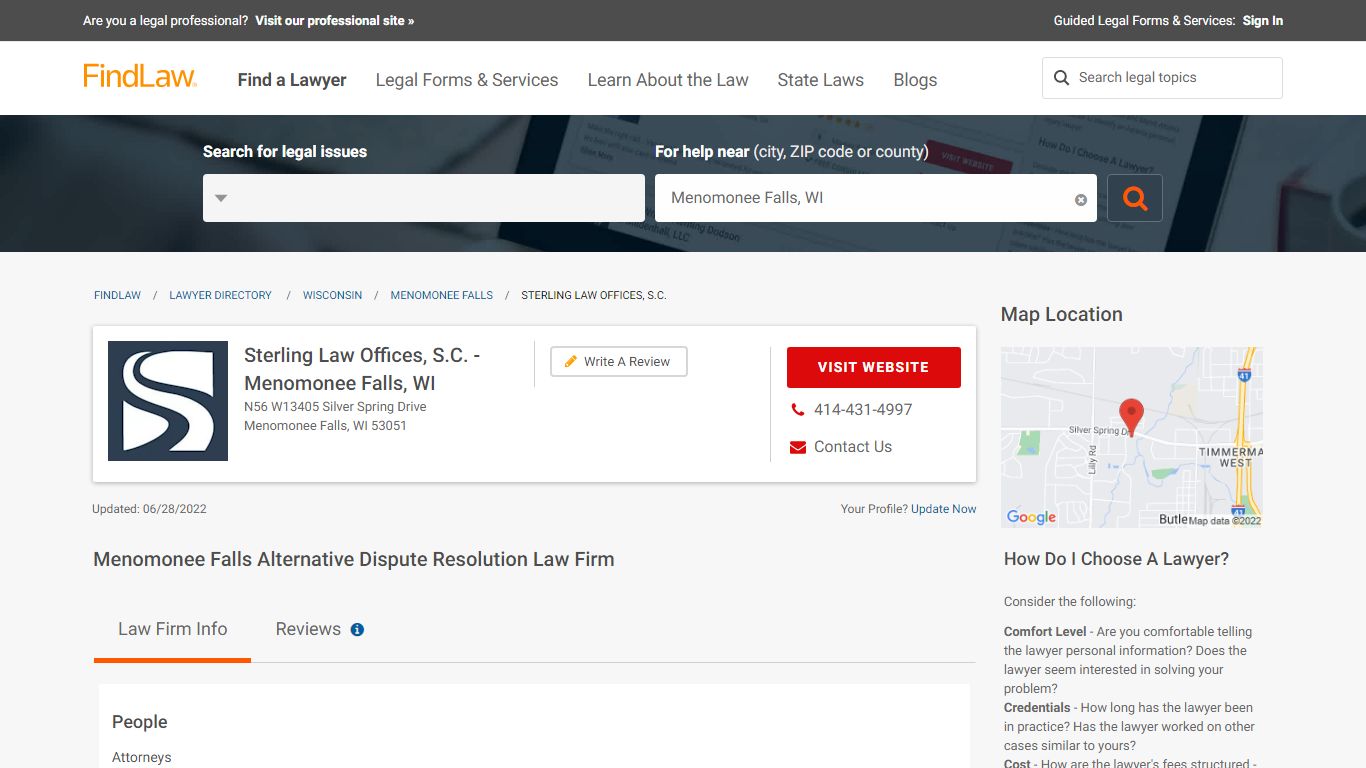Go to the WISCONSIN breadcrumb
The height and width of the screenshot is (768, 1366).
tap(333, 296)
